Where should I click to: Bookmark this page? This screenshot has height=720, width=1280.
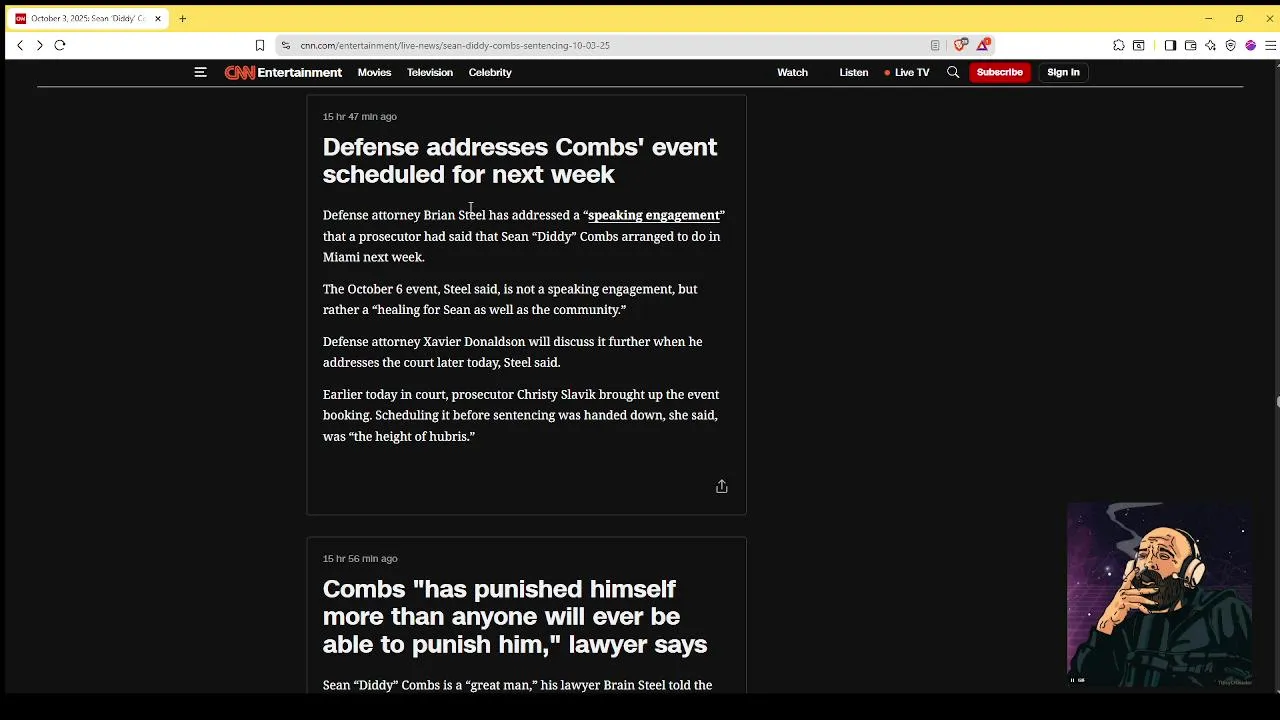[x=260, y=45]
